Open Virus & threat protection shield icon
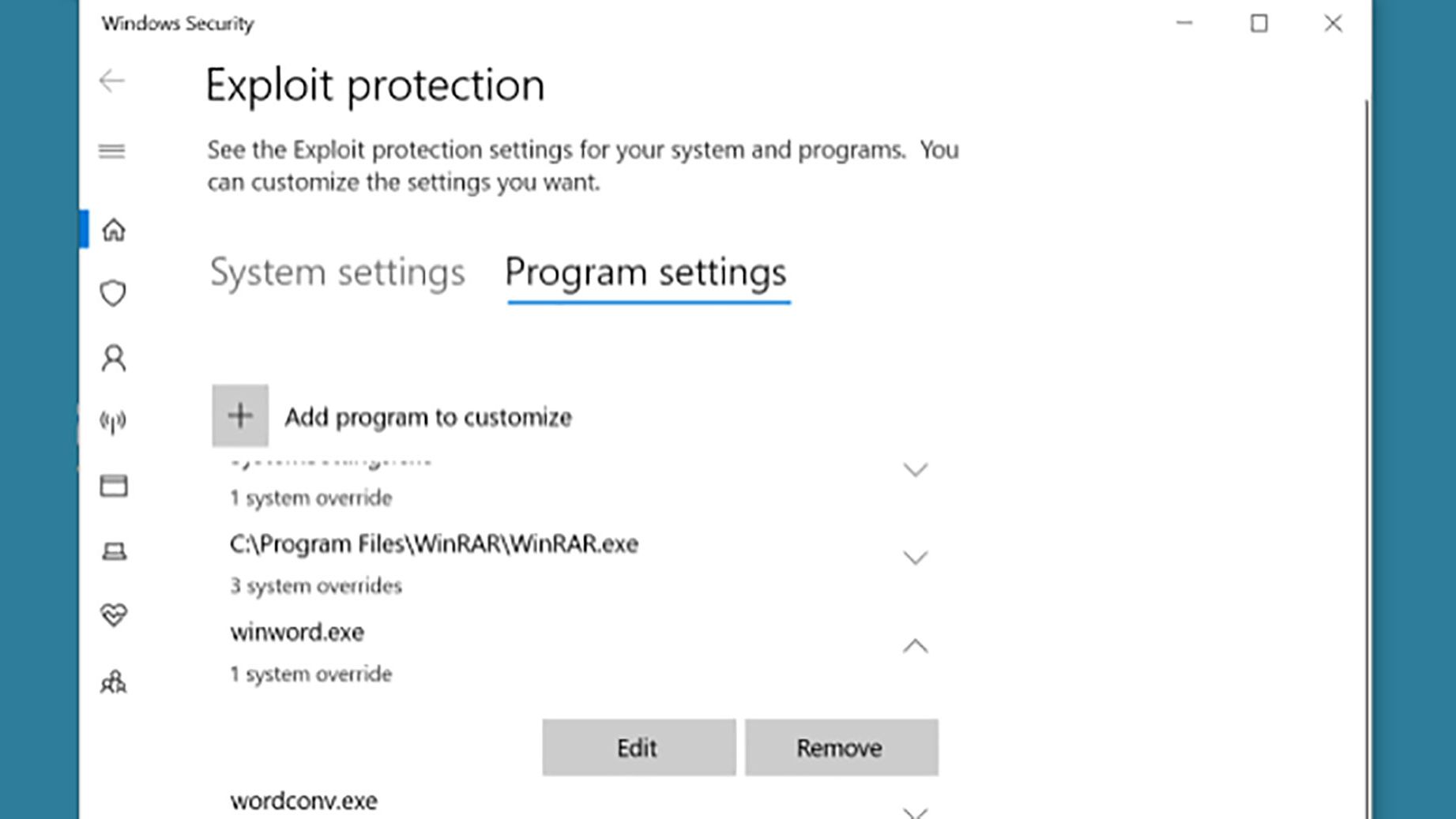 pyautogui.click(x=114, y=293)
